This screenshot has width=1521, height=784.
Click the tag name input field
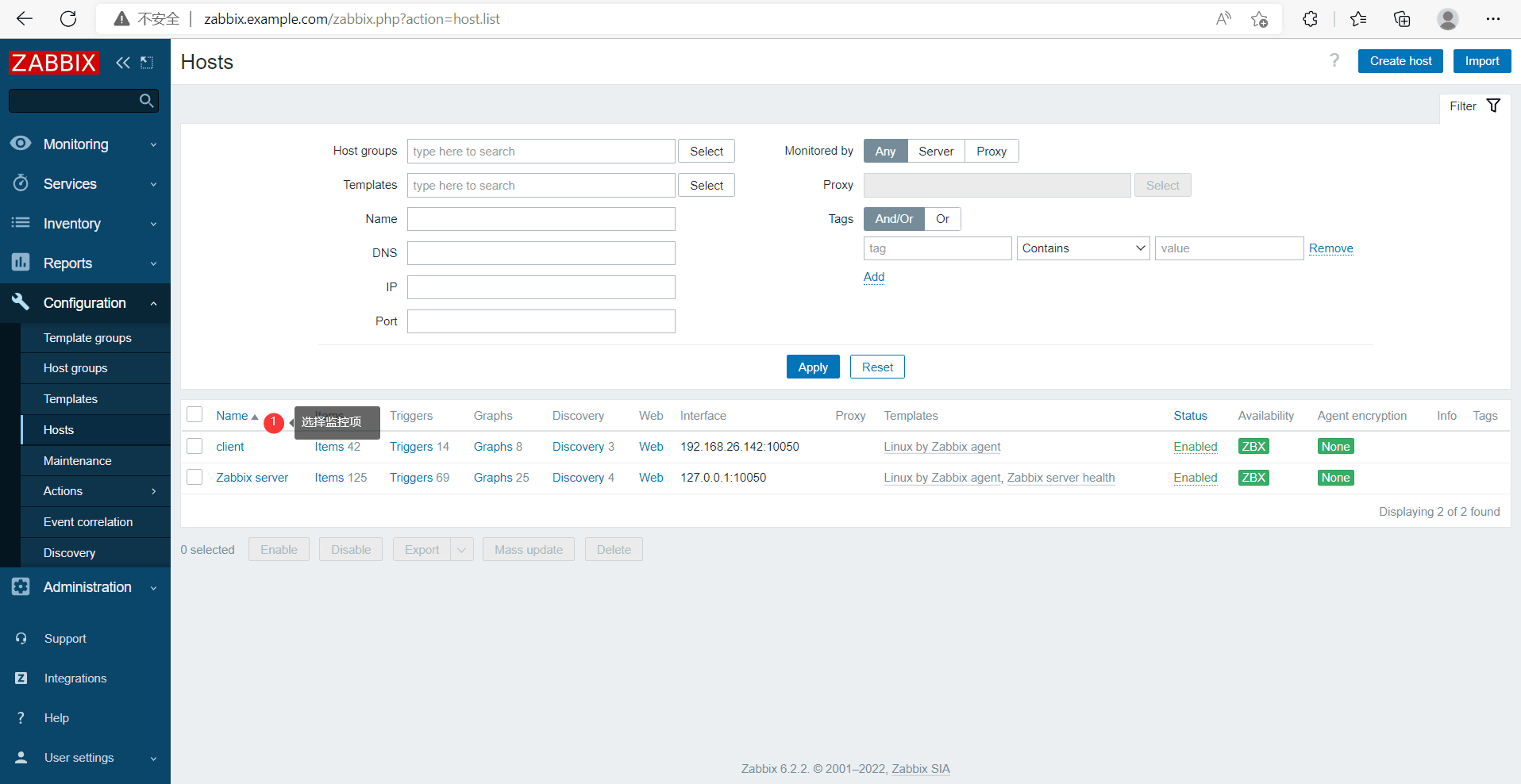938,248
